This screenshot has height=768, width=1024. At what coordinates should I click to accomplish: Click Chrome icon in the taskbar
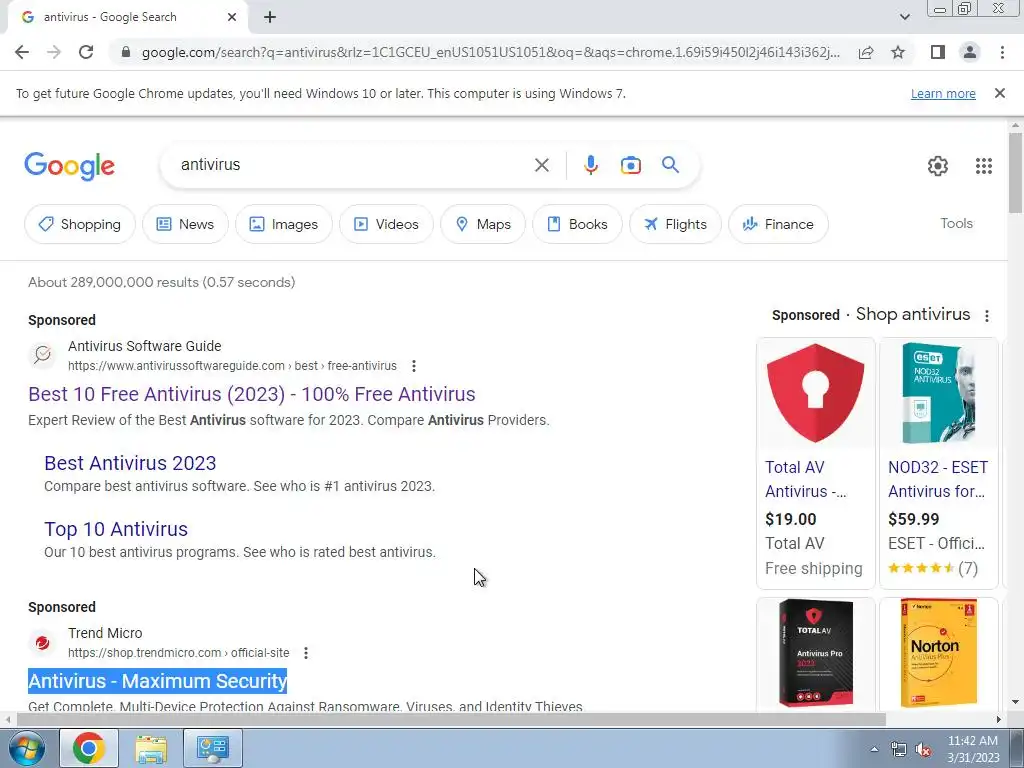pyautogui.click(x=89, y=748)
